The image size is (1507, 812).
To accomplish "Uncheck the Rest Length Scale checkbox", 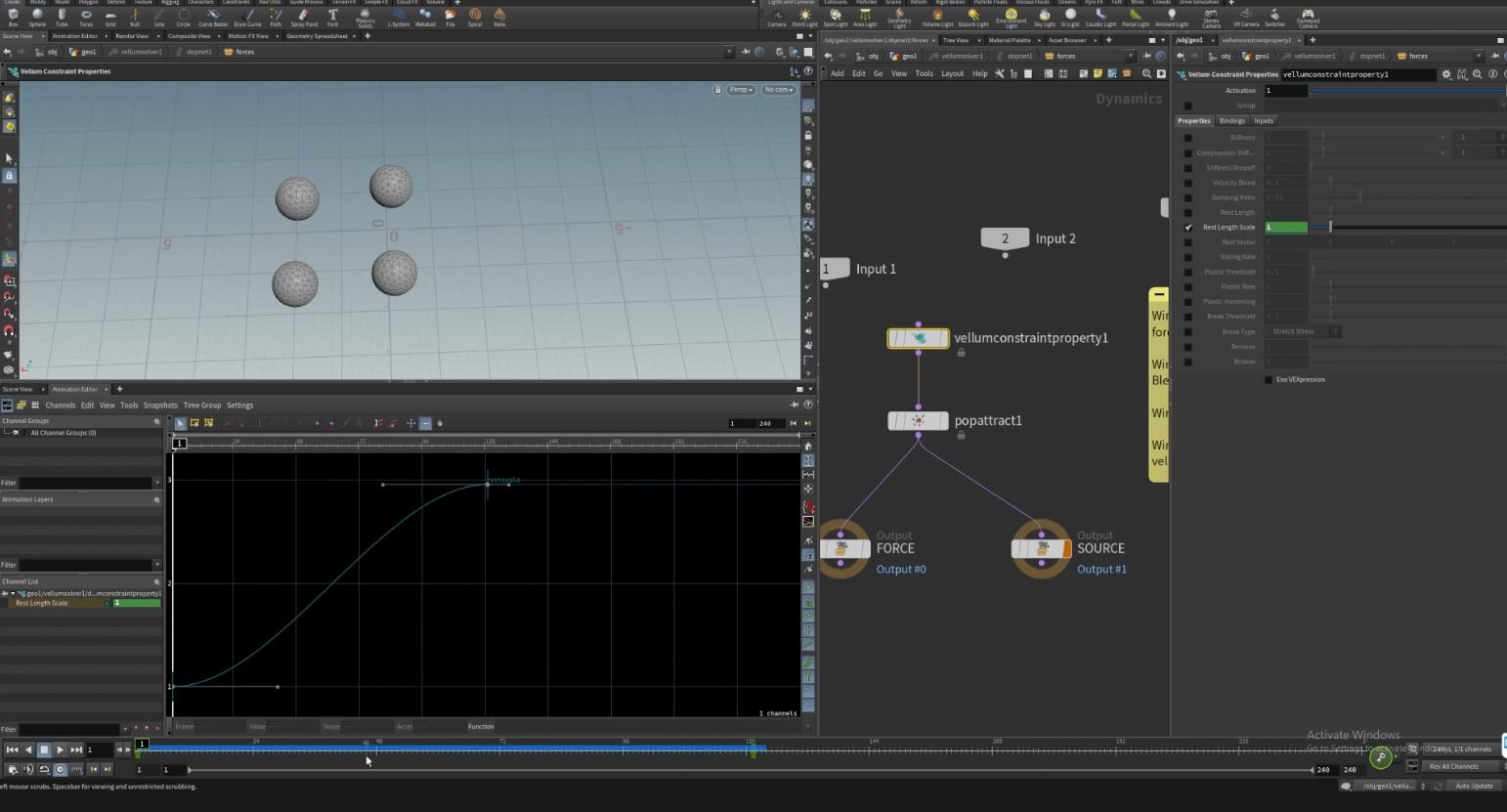I will (x=1188, y=228).
